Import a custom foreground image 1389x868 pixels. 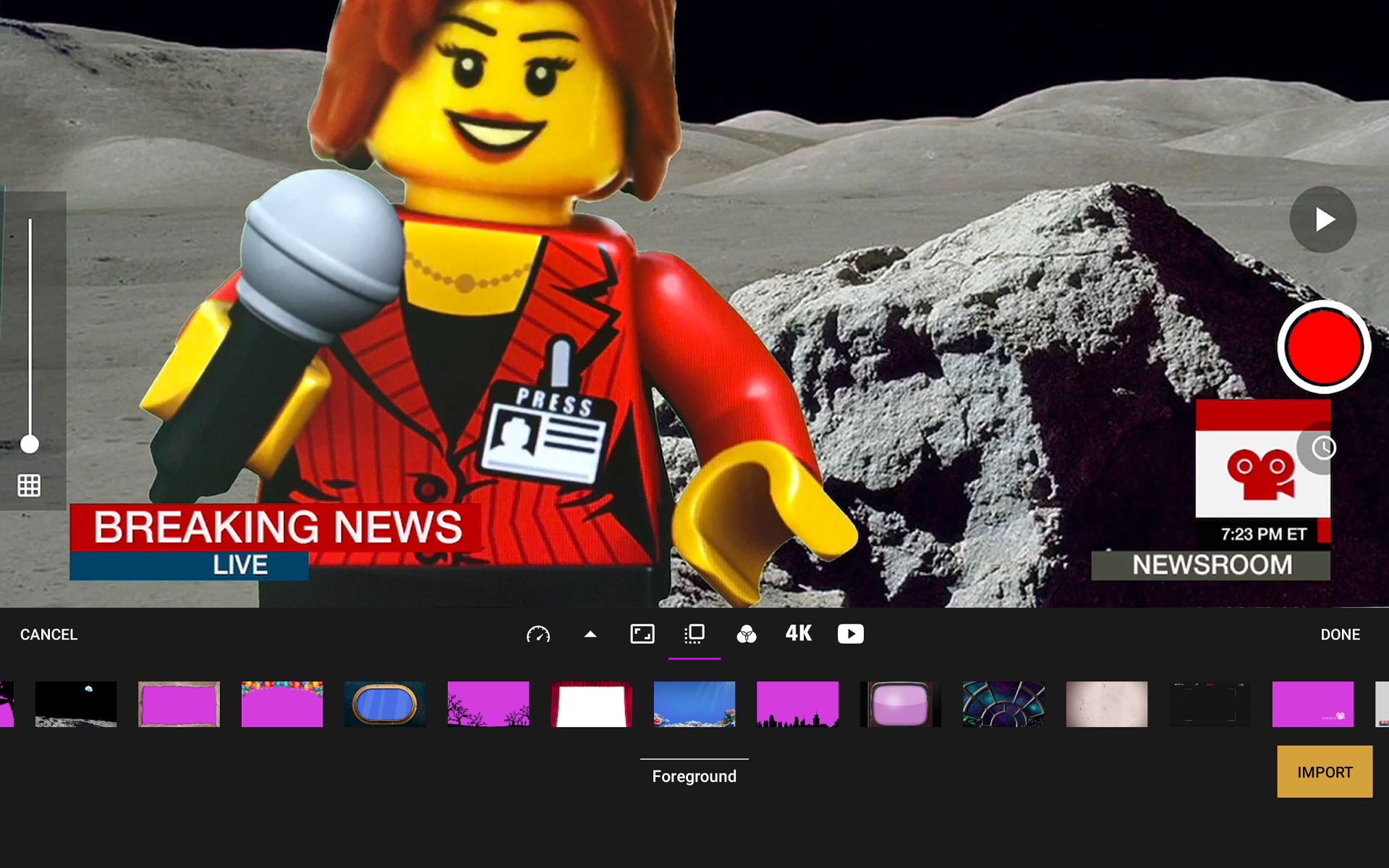pyautogui.click(x=1324, y=772)
